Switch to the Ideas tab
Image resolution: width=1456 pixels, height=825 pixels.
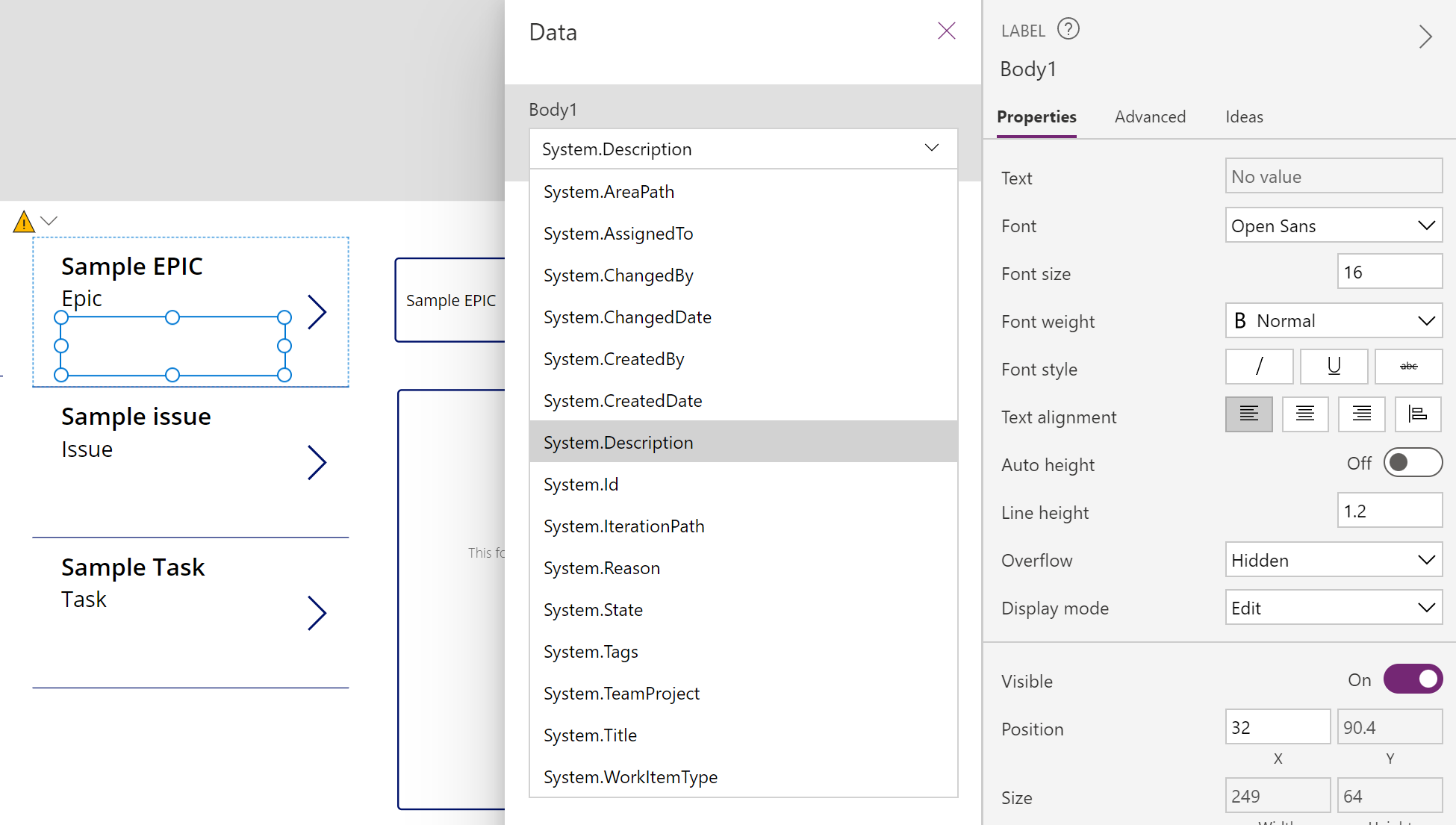pyautogui.click(x=1245, y=117)
